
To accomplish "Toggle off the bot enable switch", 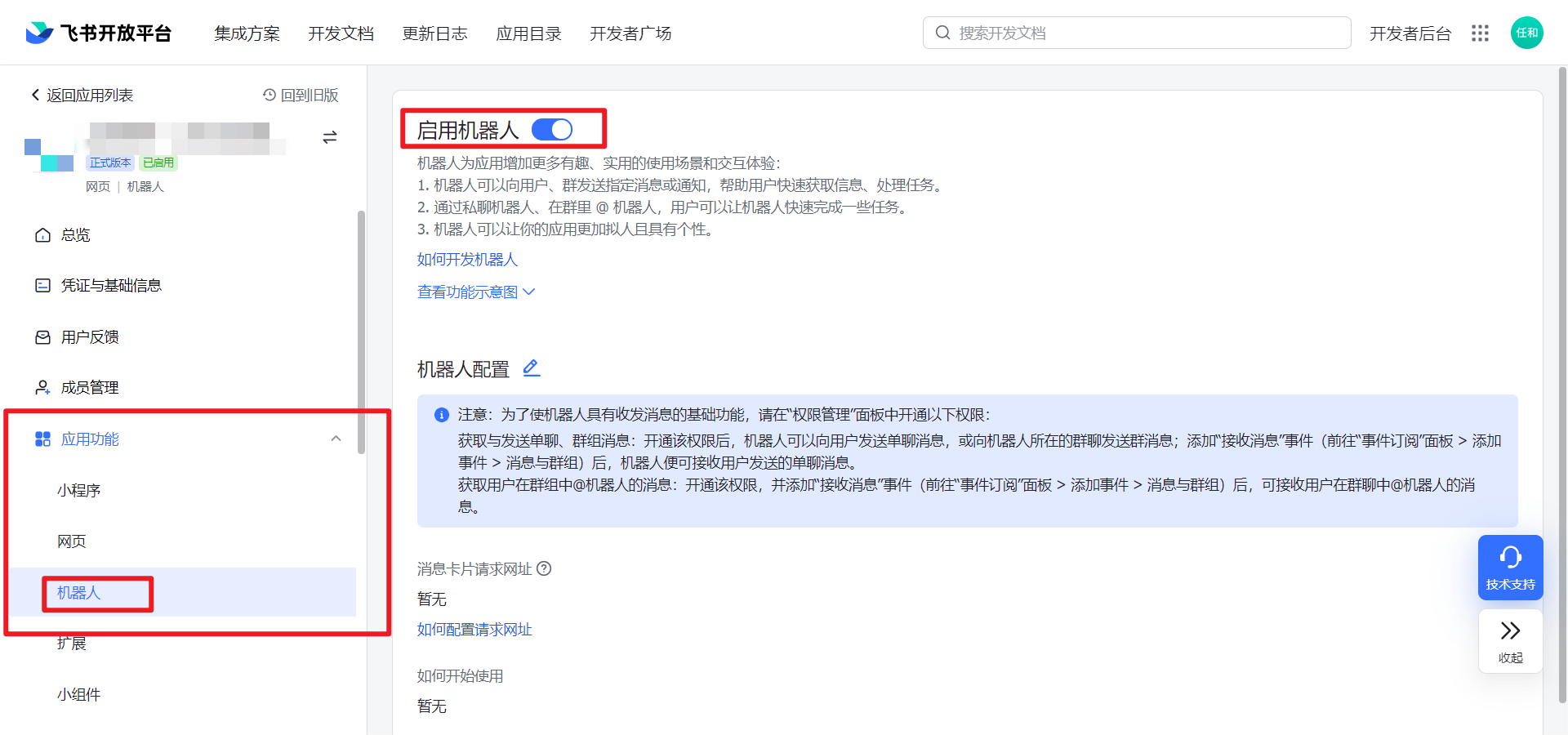I will point(552,129).
